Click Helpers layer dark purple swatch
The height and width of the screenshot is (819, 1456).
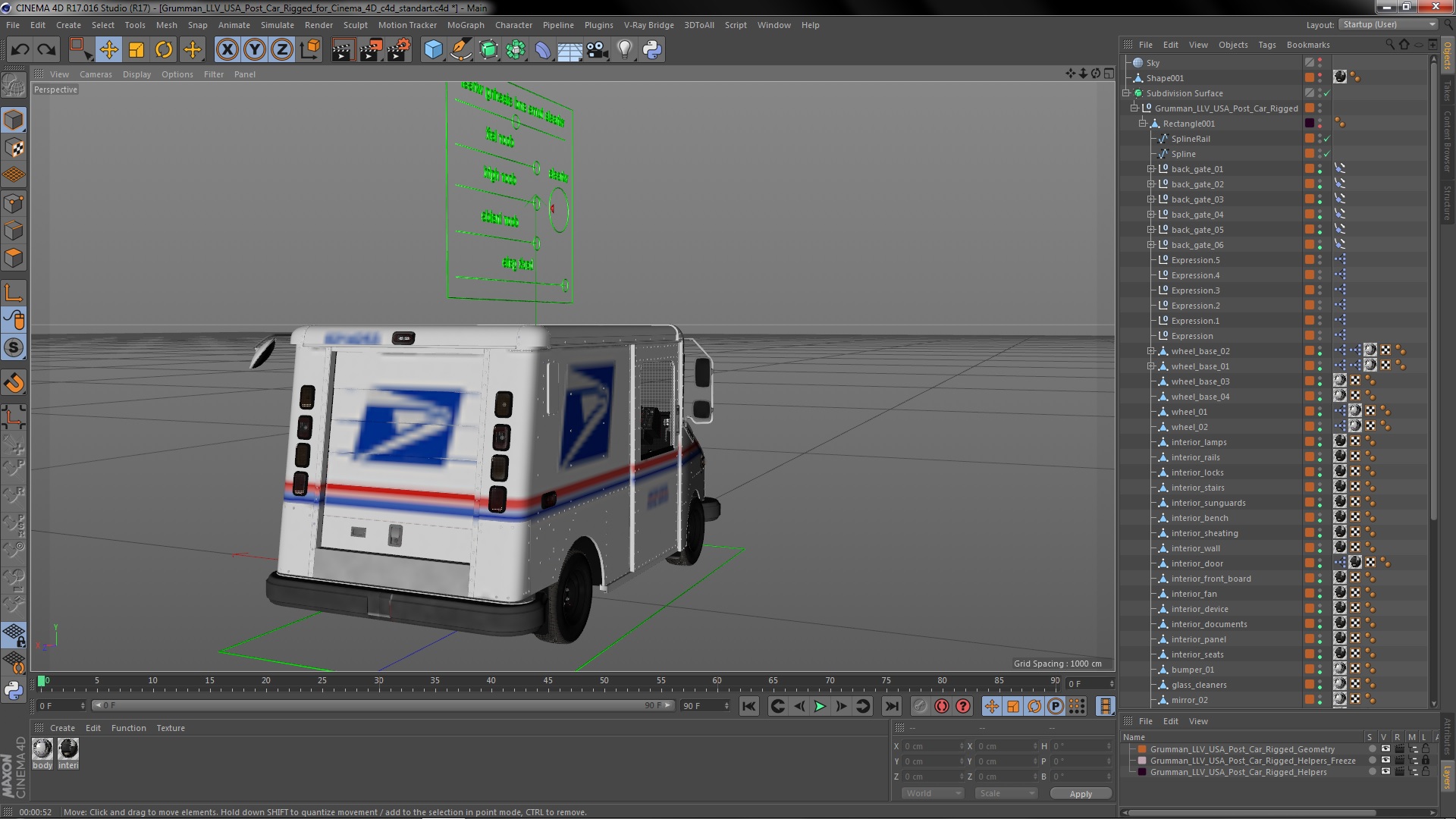click(1142, 772)
